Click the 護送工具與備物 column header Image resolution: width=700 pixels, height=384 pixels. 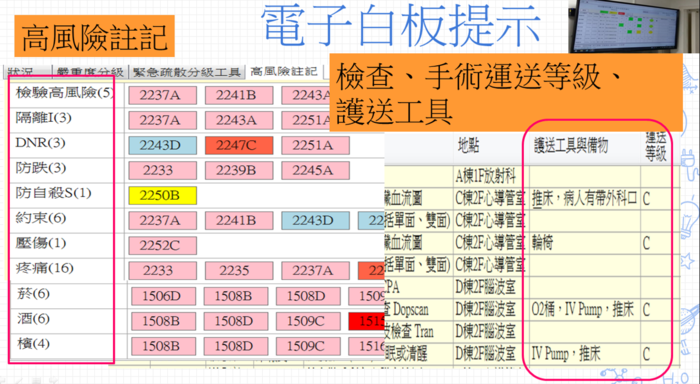click(571, 146)
